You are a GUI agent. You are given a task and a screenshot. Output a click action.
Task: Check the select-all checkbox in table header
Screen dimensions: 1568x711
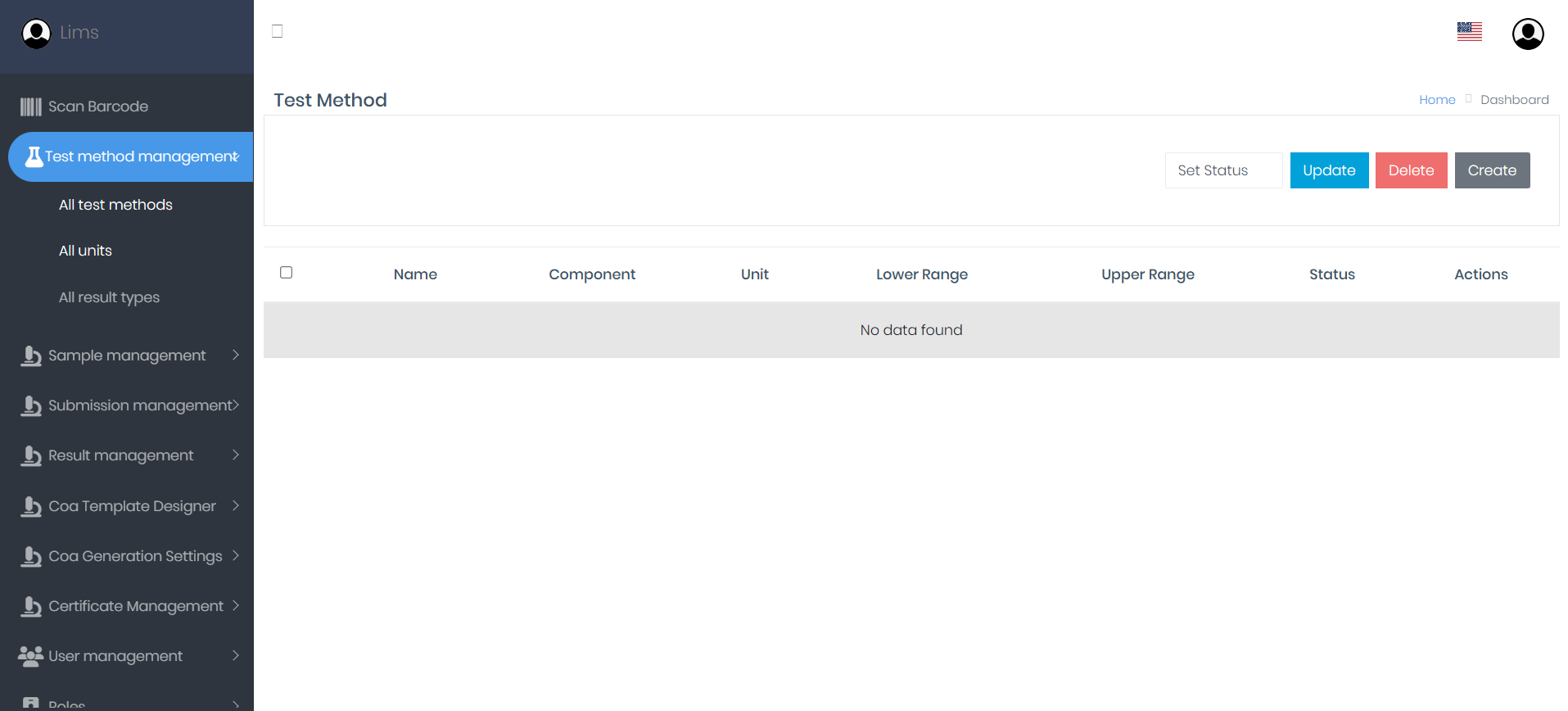[x=286, y=273]
